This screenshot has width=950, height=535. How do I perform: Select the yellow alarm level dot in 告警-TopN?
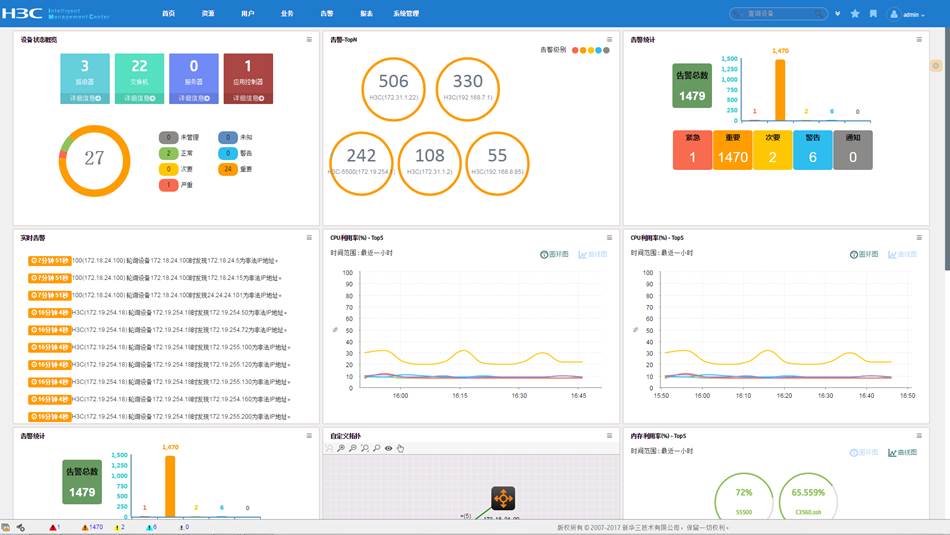591,50
